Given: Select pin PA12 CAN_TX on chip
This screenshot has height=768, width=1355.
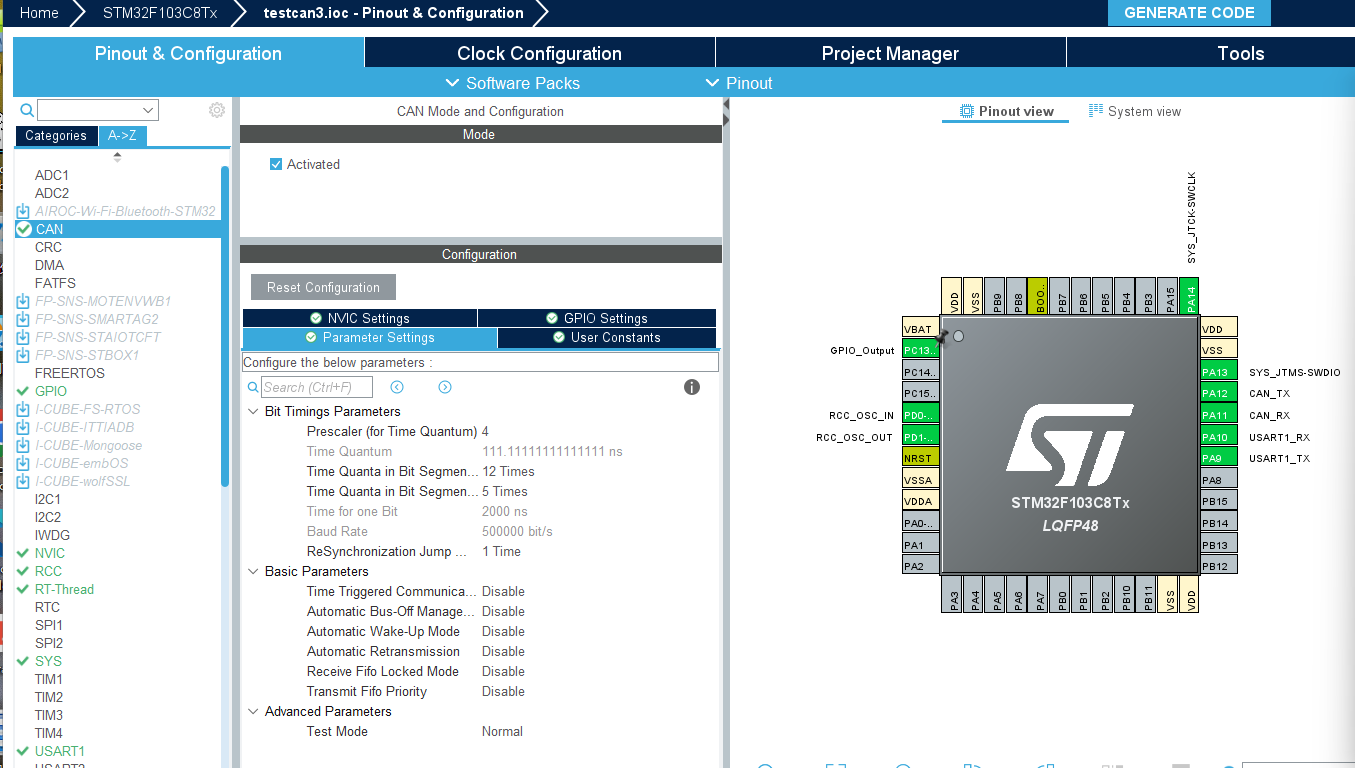Looking at the screenshot, I should 1219,393.
